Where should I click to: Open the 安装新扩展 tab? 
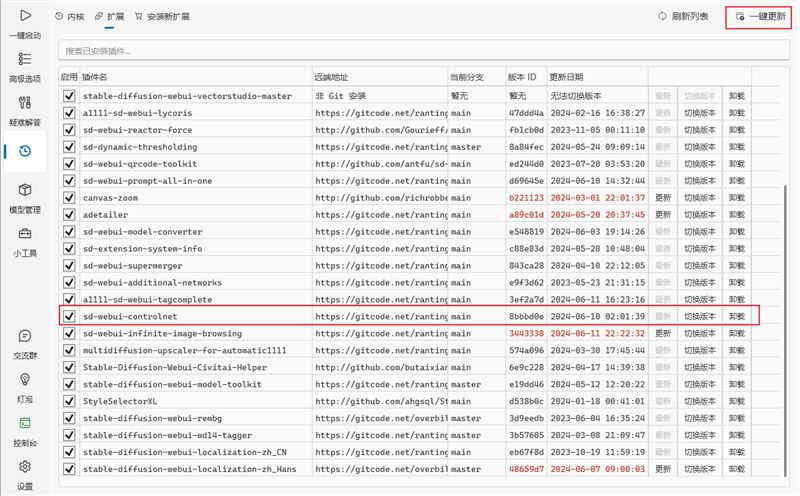[x=162, y=16]
